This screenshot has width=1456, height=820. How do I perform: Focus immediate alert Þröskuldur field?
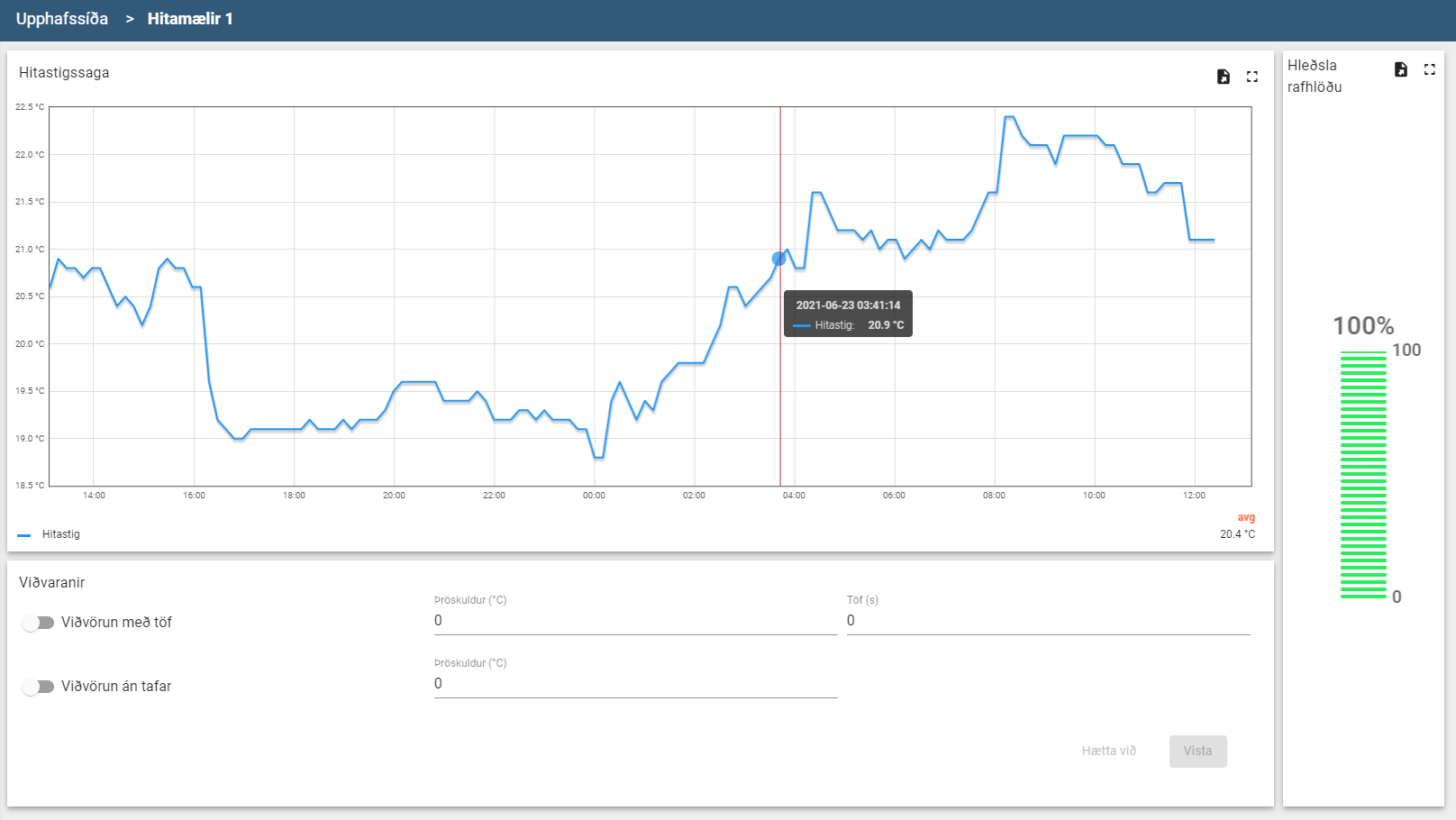[635, 684]
